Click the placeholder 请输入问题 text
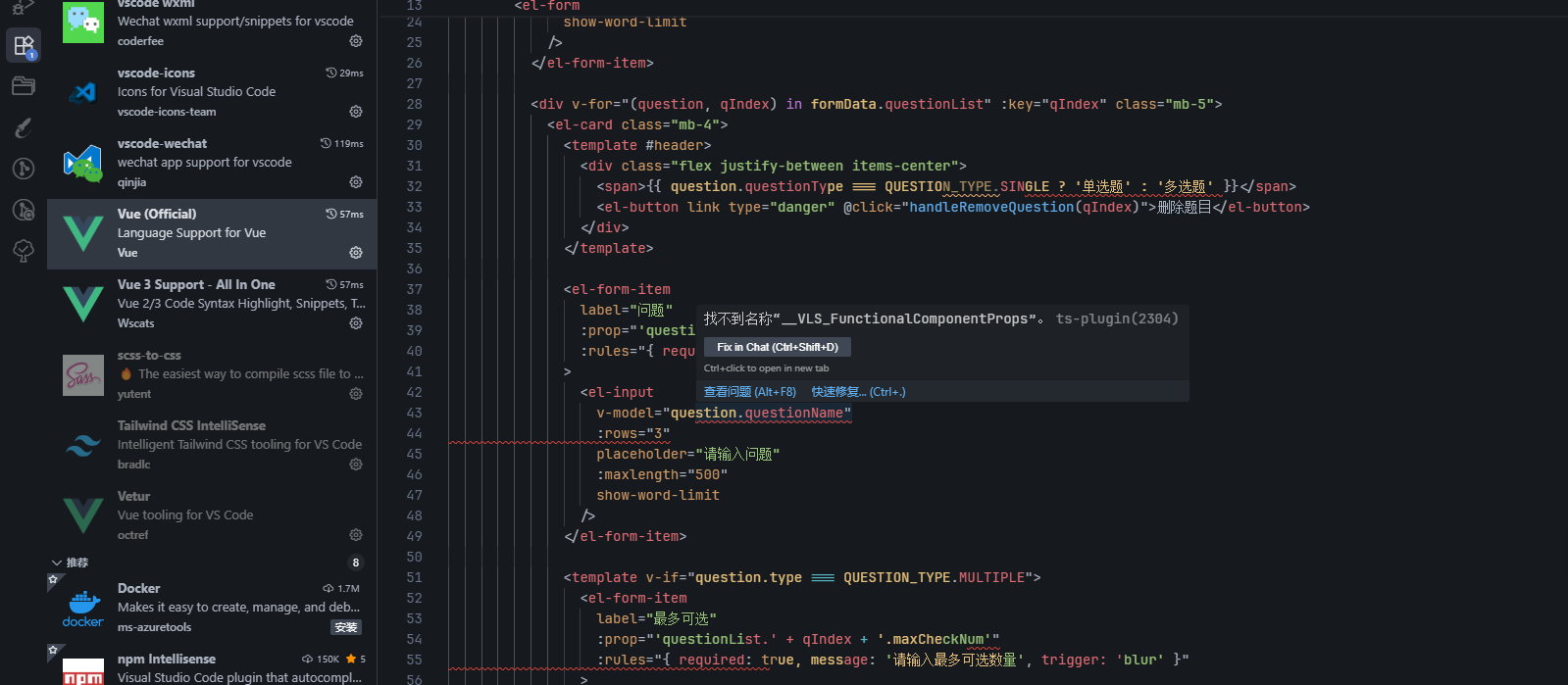Image resolution: width=1568 pixels, height=685 pixels. [x=737, y=454]
